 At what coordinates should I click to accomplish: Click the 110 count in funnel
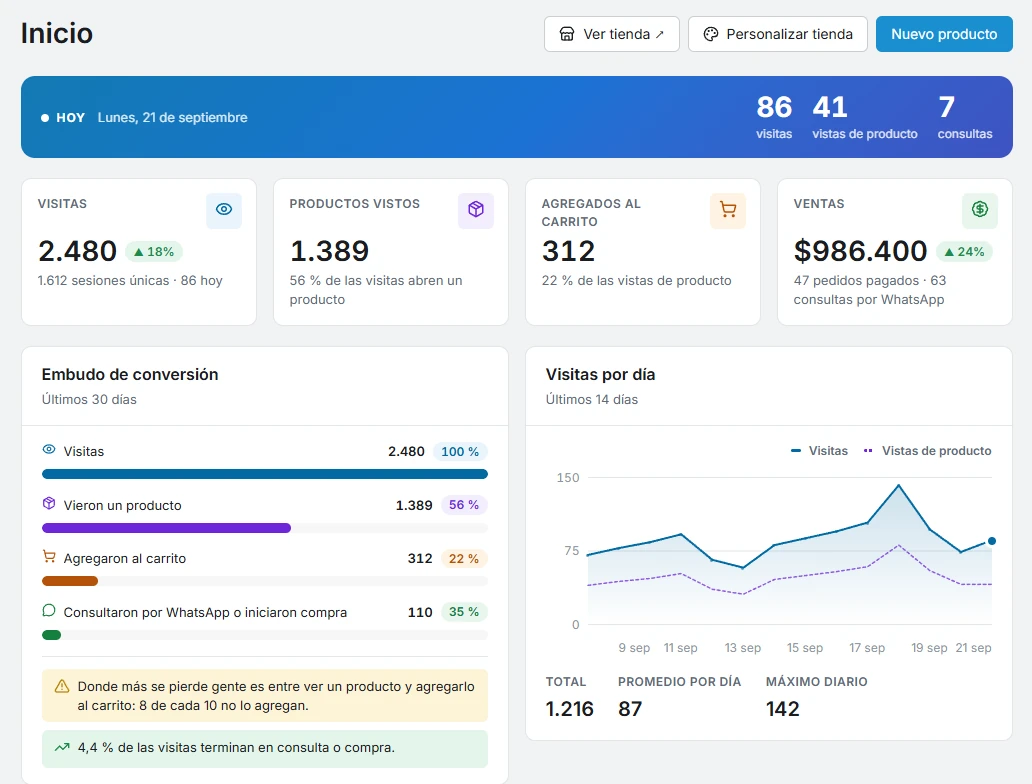[420, 612]
